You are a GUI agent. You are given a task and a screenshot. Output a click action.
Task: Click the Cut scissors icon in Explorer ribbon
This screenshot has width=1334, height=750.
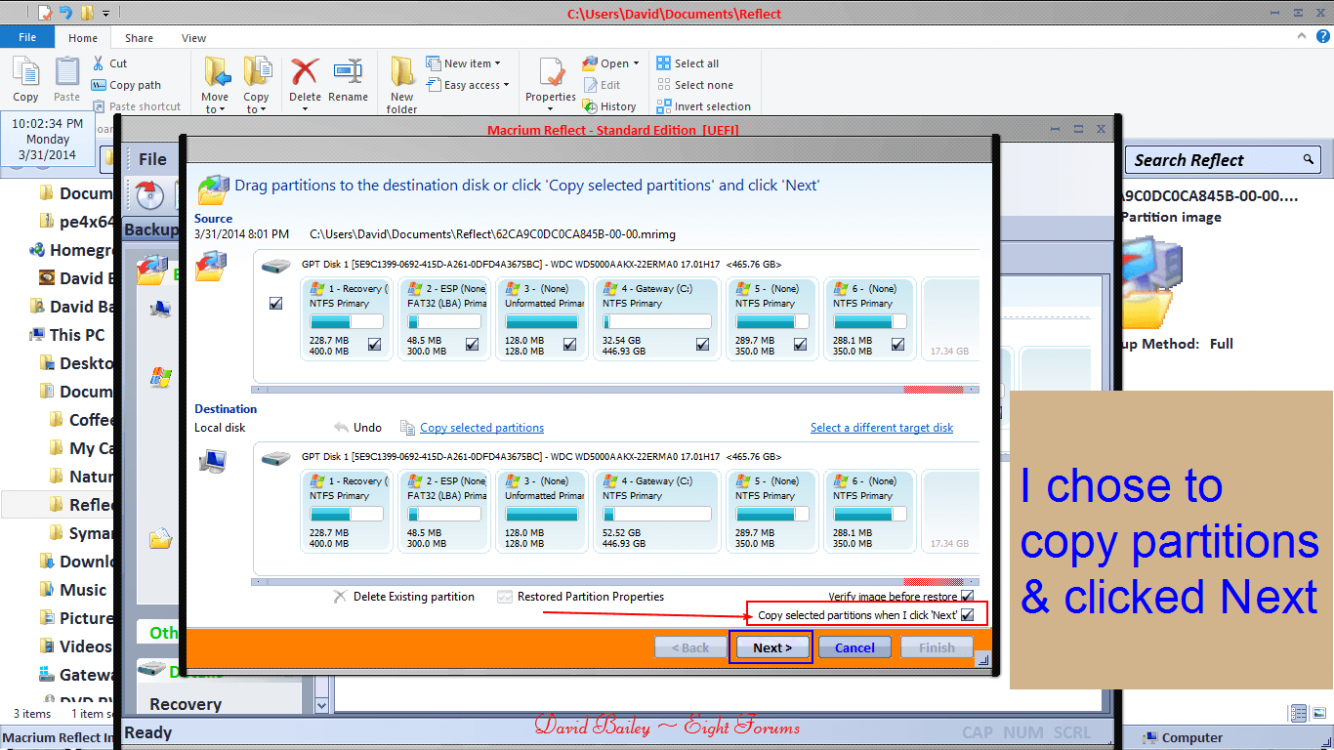(x=98, y=63)
